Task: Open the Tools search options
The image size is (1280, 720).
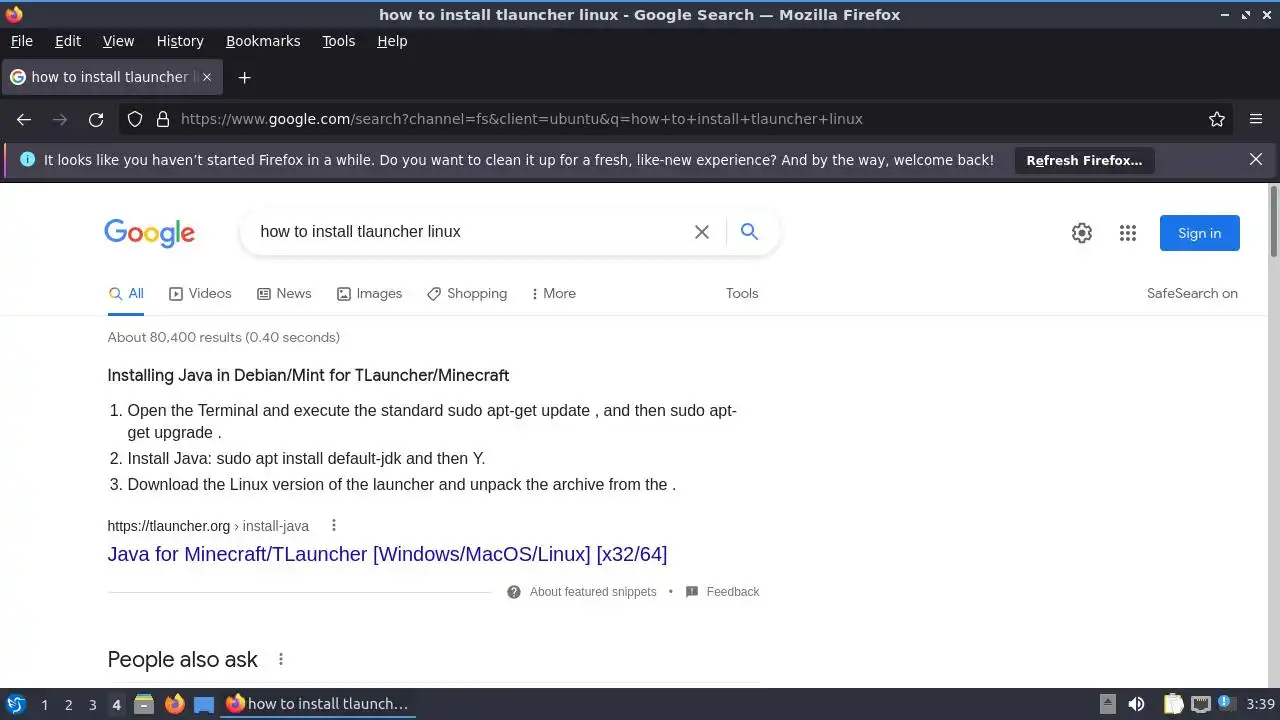Action: click(742, 293)
